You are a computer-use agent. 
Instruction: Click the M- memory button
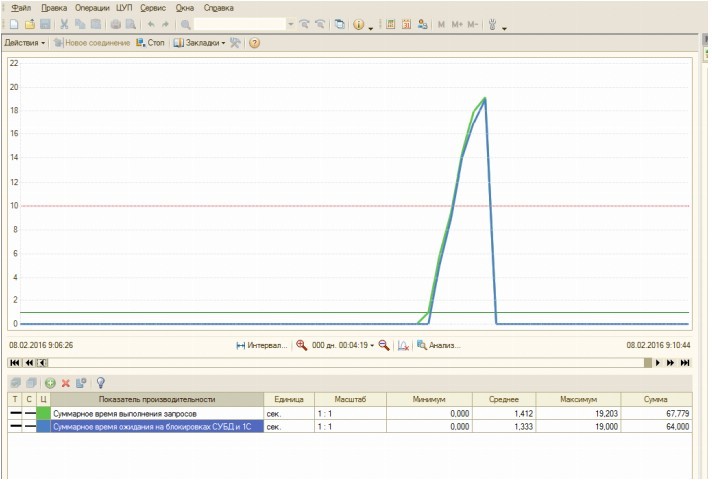pyautogui.click(x=472, y=25)
